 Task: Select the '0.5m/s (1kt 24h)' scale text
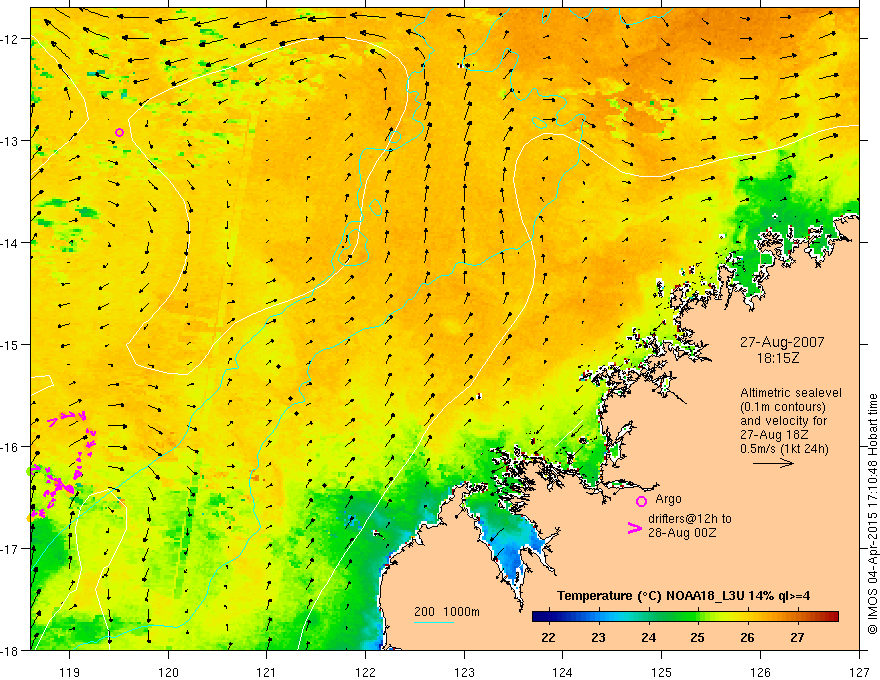(784, 449)
